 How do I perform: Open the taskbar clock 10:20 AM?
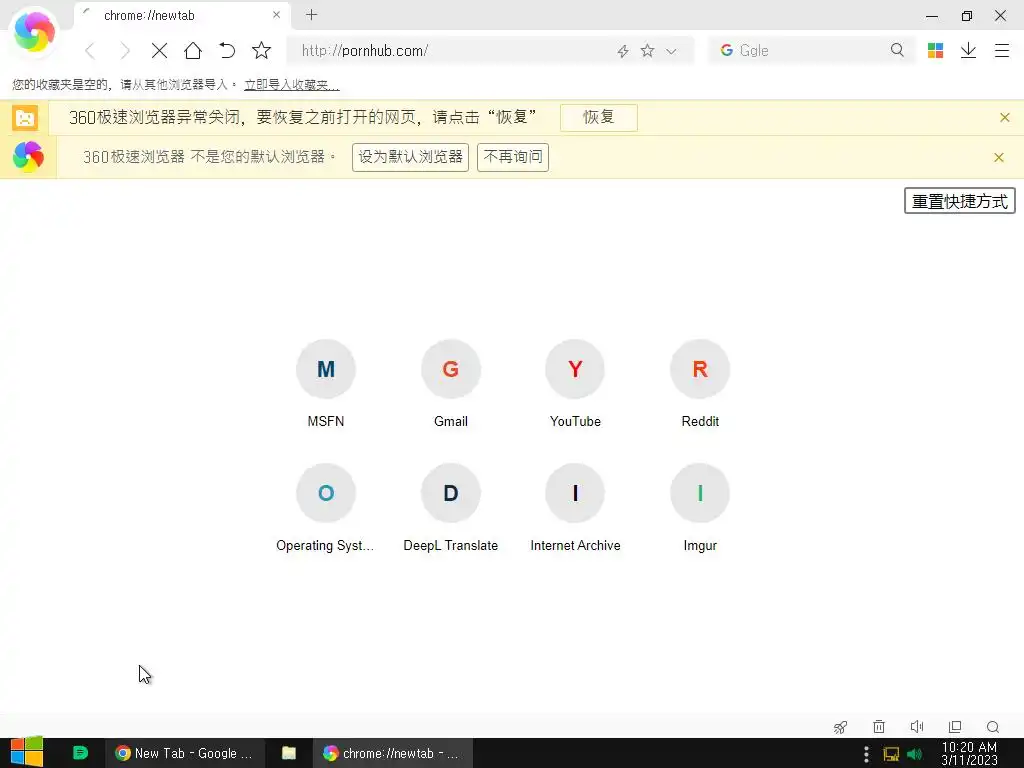[x=969, y=754]
